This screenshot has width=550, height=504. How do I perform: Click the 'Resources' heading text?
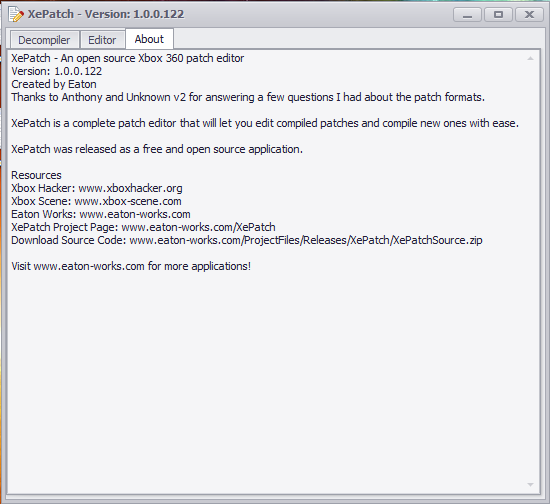point(36,175)
